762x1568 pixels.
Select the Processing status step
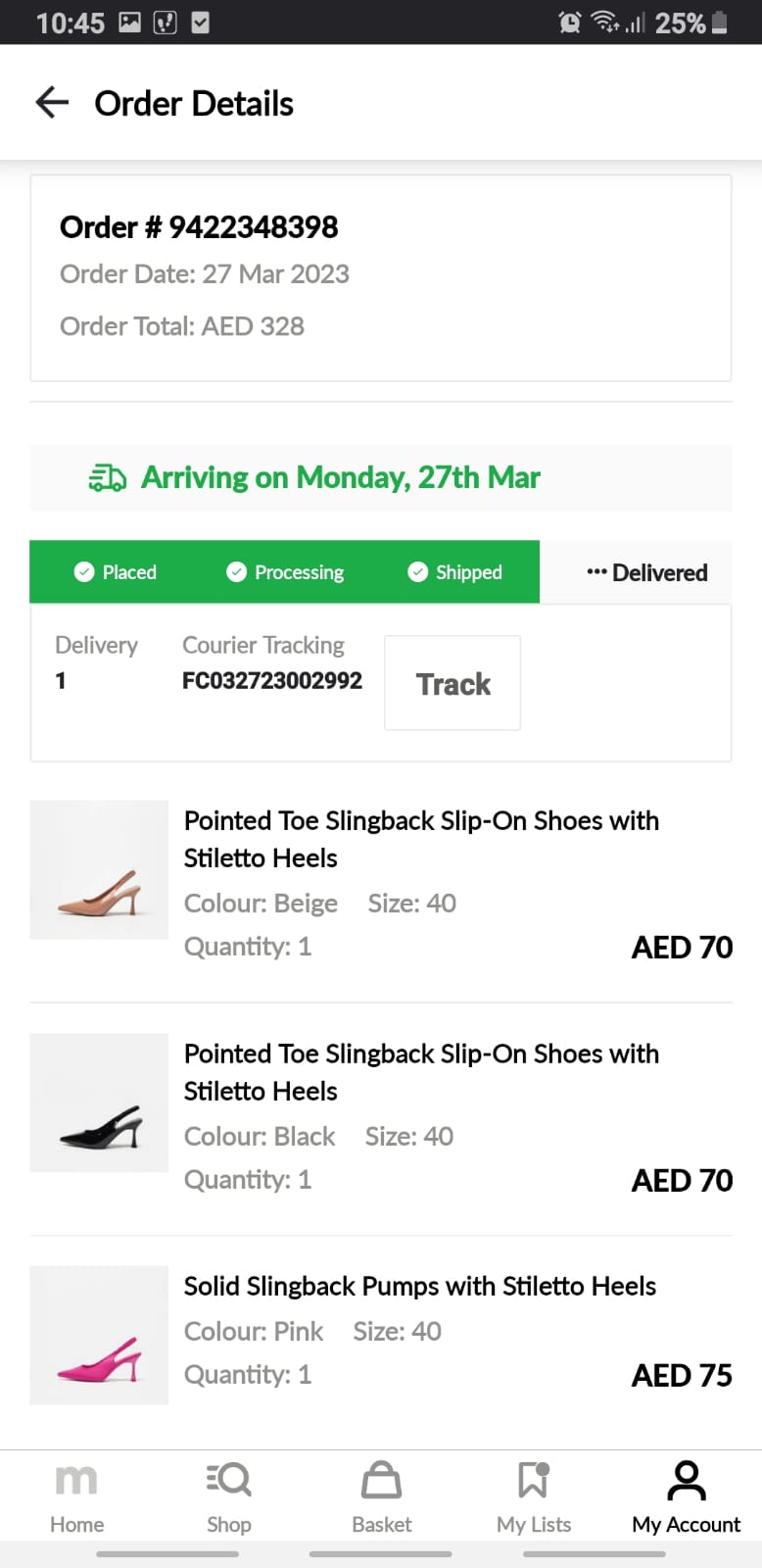[285, 572]
